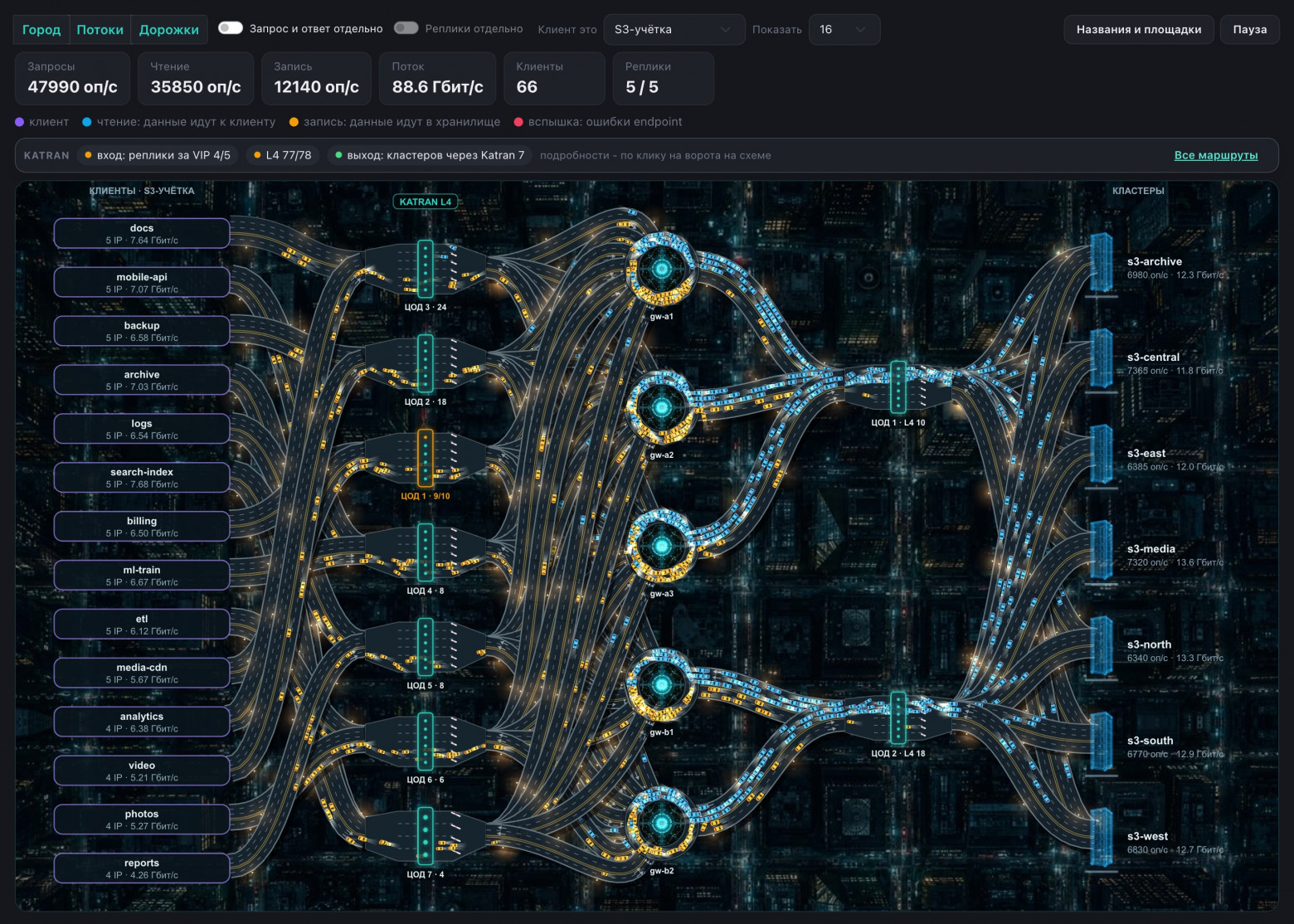1294x924 pixels.
Task: Click the s3-central cluster tower
Action: point(1102,358)
